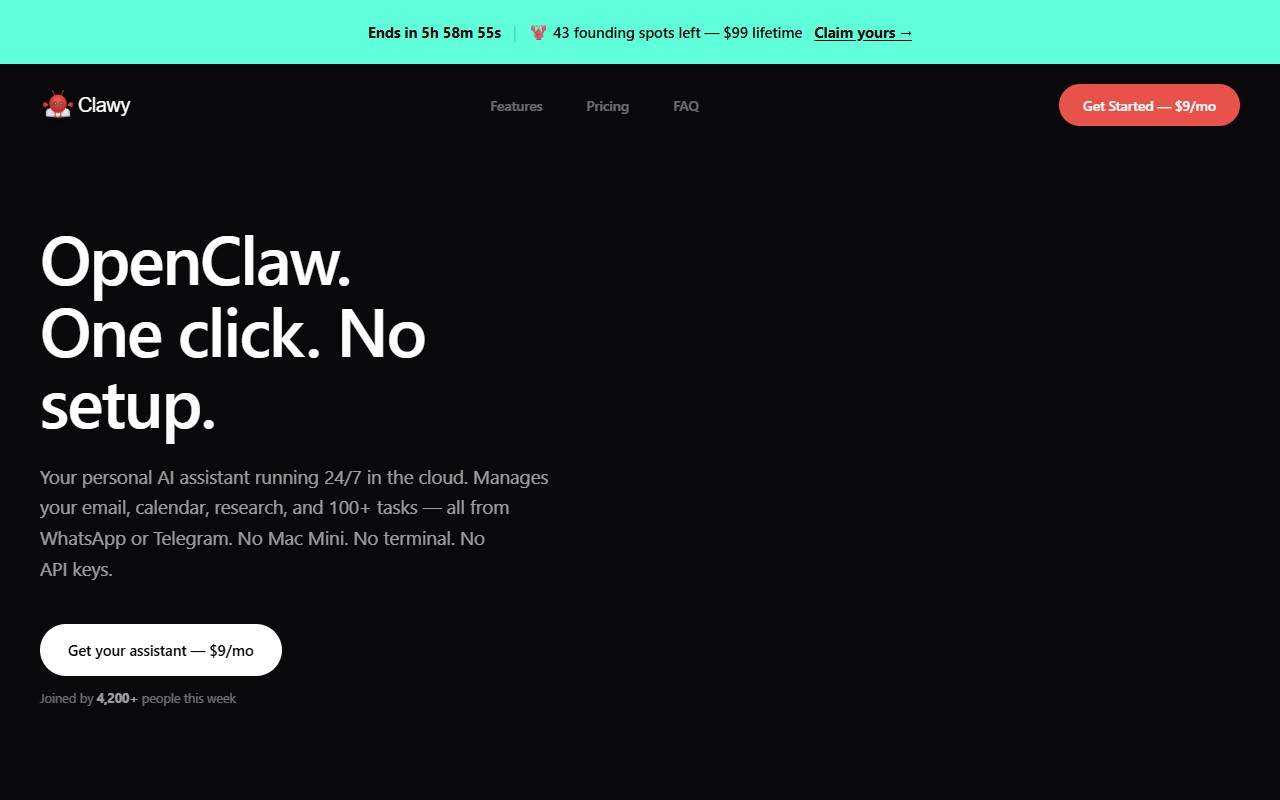Click the trophy icon in the banner
The image size is (1280, 800).
click(537, 32)
